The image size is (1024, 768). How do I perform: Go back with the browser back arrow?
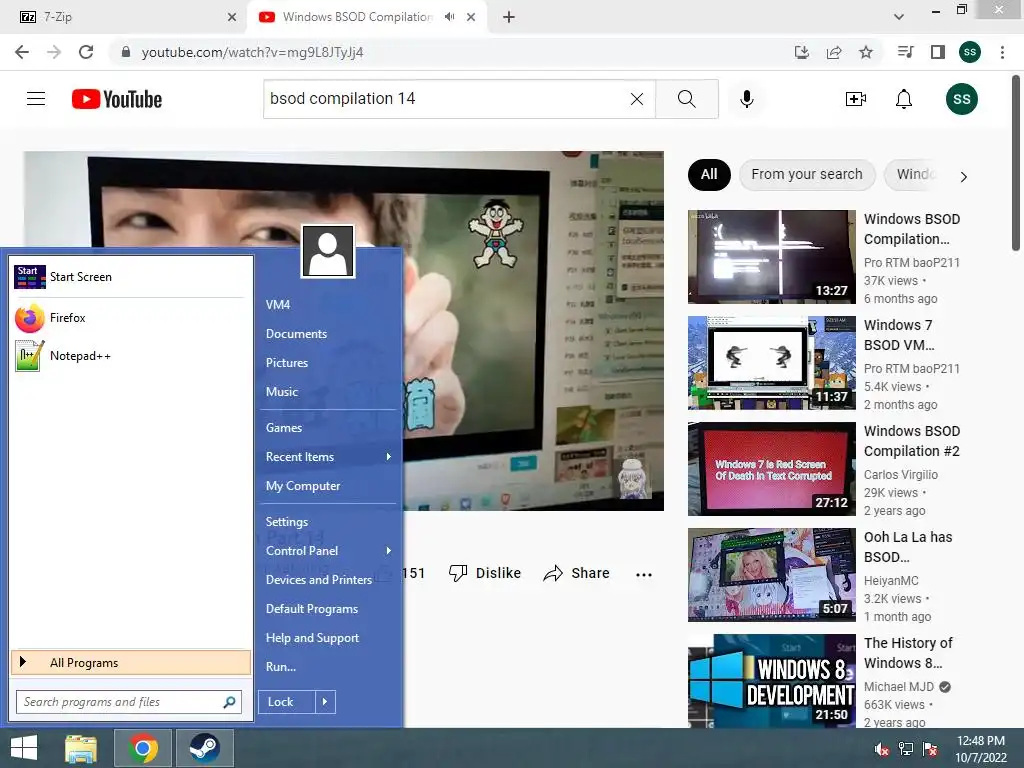click(x=22, y=52)
